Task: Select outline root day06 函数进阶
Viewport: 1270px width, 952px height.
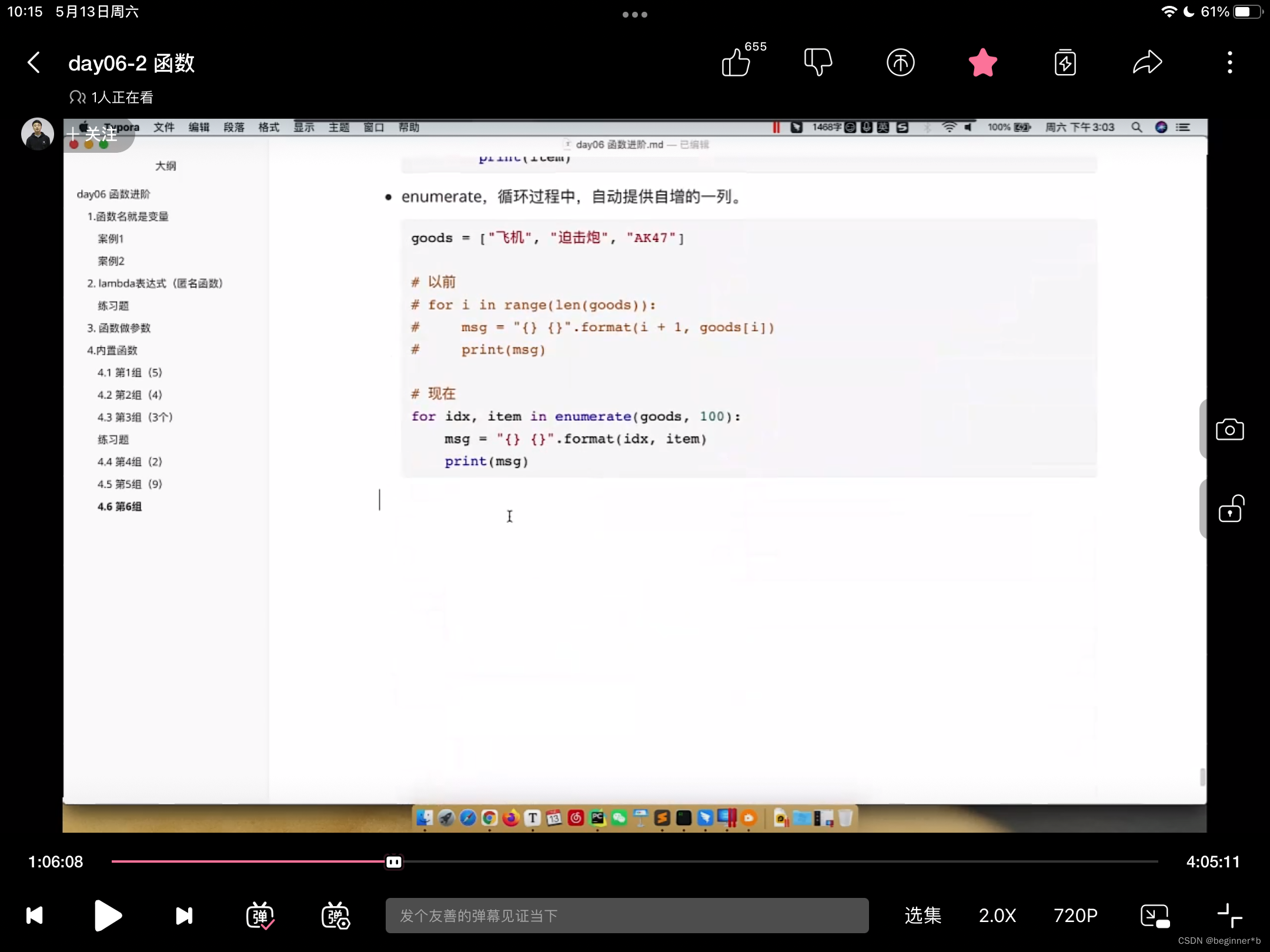Action: [113, 194]
